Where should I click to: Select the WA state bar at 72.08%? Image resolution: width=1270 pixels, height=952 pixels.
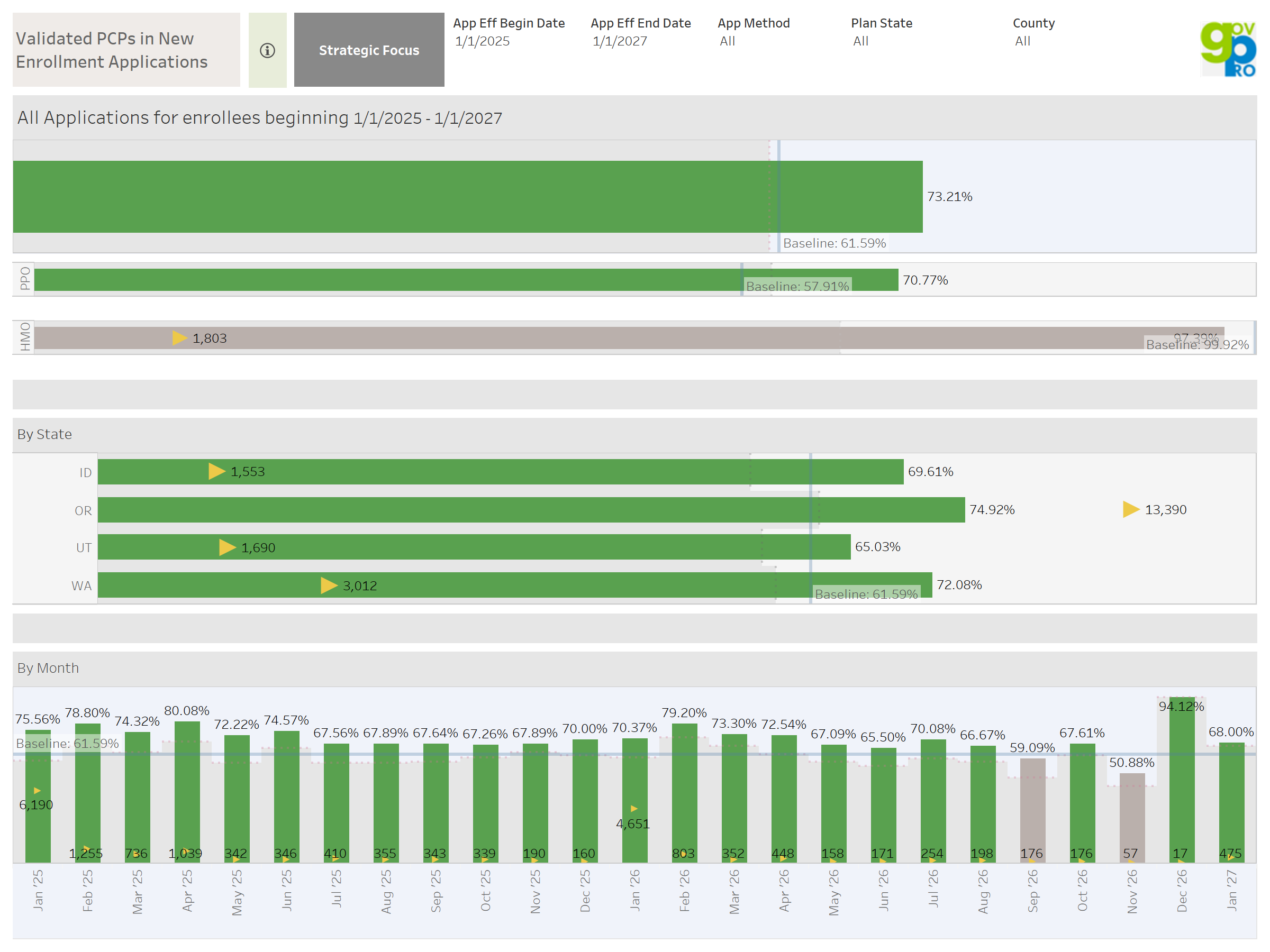(x=515, y=585)
